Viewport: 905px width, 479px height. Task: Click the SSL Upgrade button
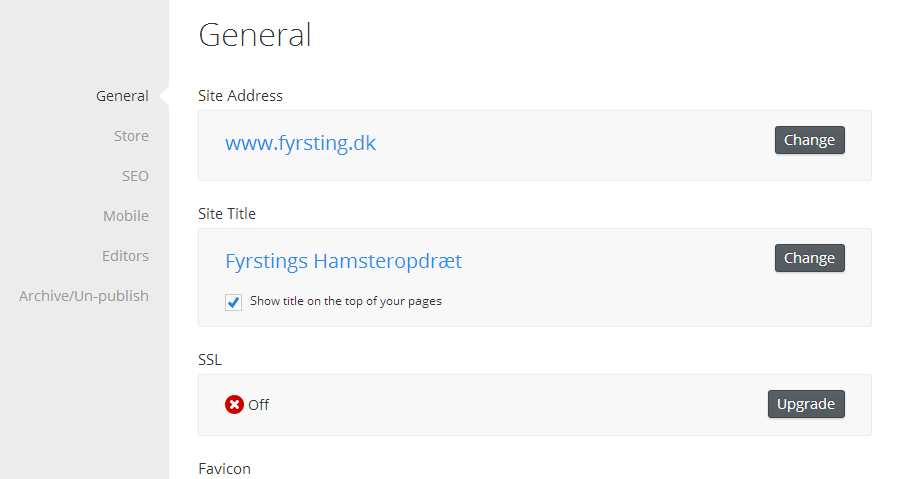(806, 404)
